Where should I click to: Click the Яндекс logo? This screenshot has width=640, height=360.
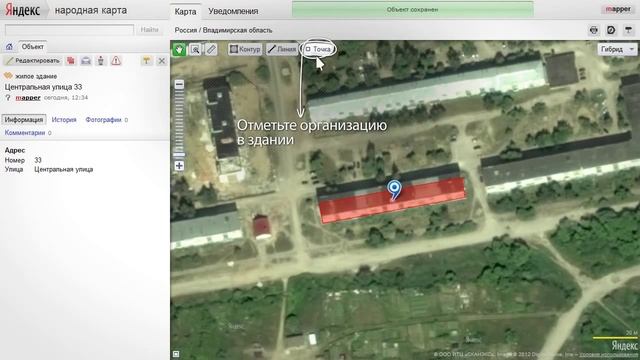(x=22, y=10)
